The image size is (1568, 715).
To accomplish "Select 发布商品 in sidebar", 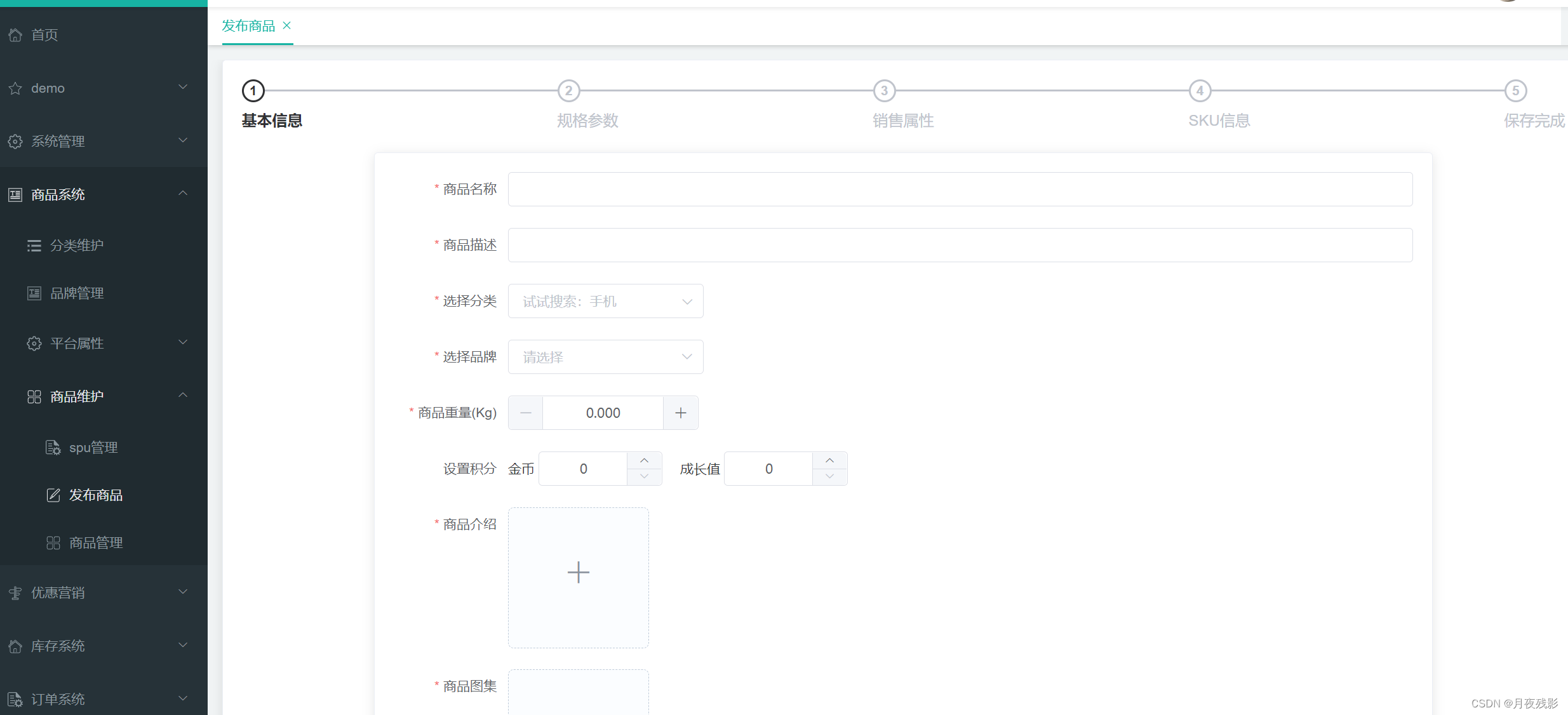I will coord(104,495).
